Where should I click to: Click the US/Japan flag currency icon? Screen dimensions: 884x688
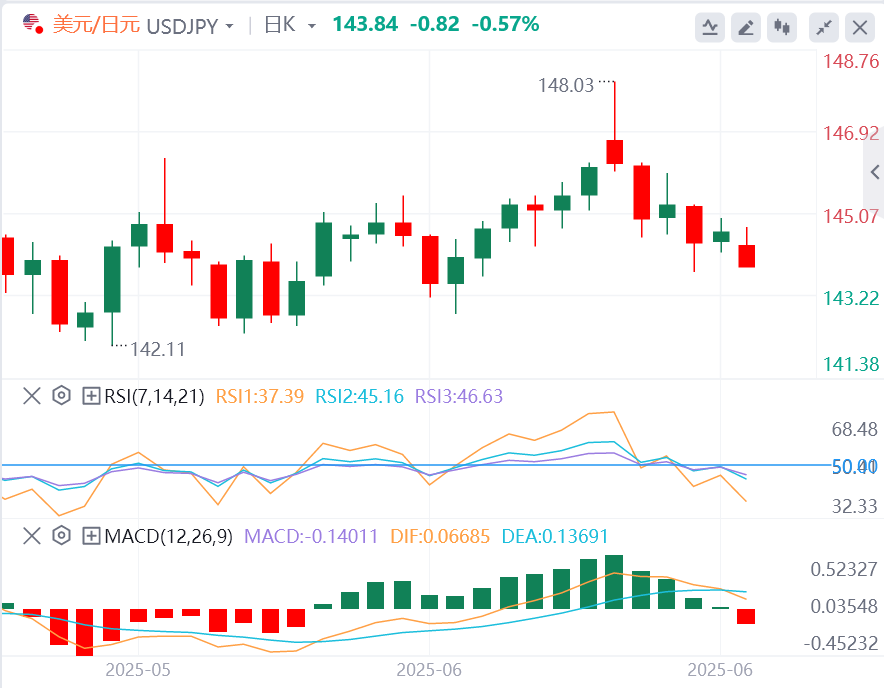click(32, 24)
